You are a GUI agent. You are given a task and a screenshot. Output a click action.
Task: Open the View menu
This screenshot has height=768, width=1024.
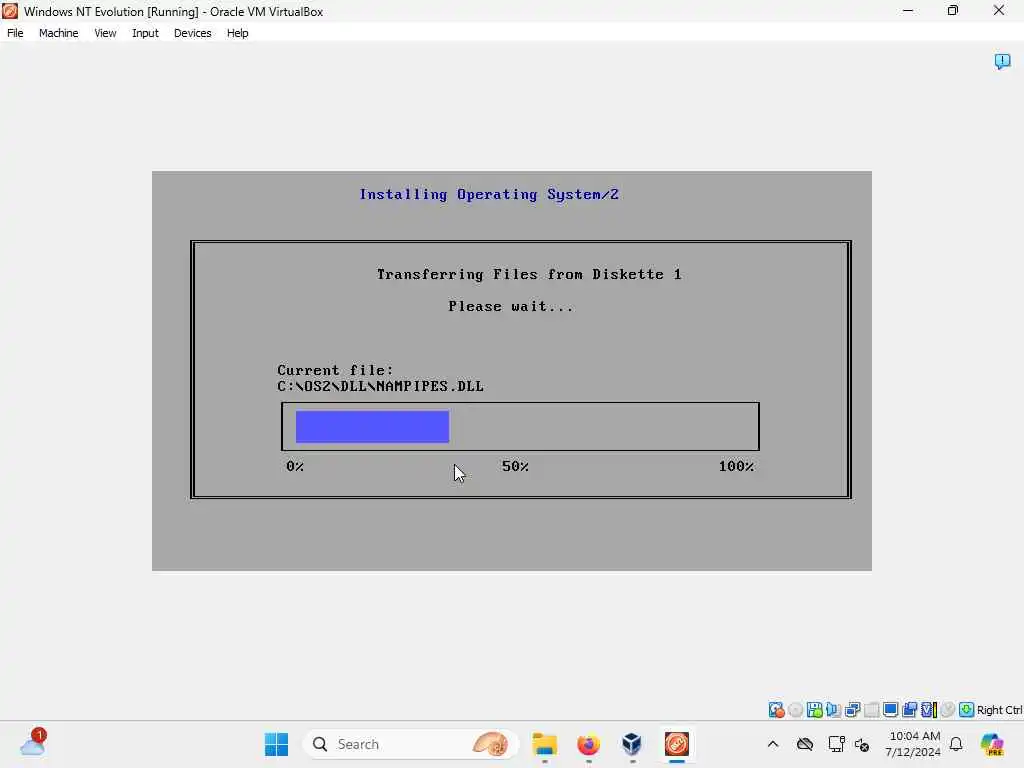pos(105,33)
